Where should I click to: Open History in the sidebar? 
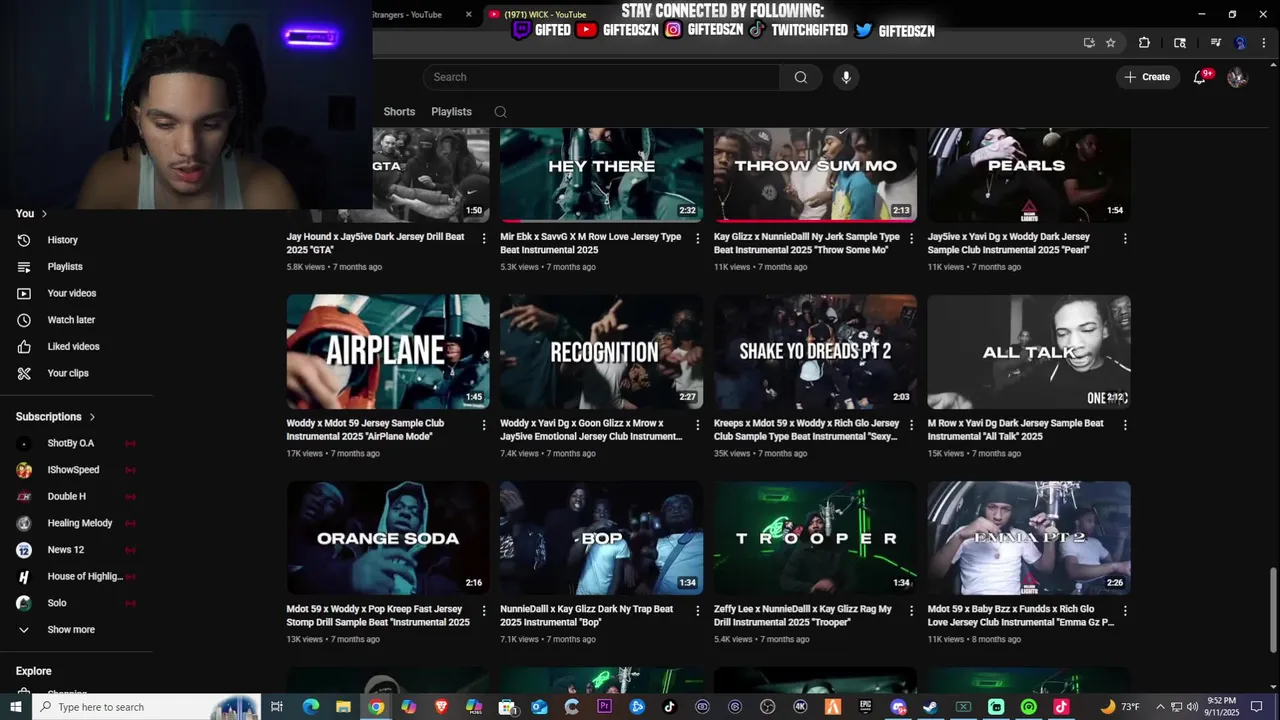pyautogui.click(x=62, y=240)
